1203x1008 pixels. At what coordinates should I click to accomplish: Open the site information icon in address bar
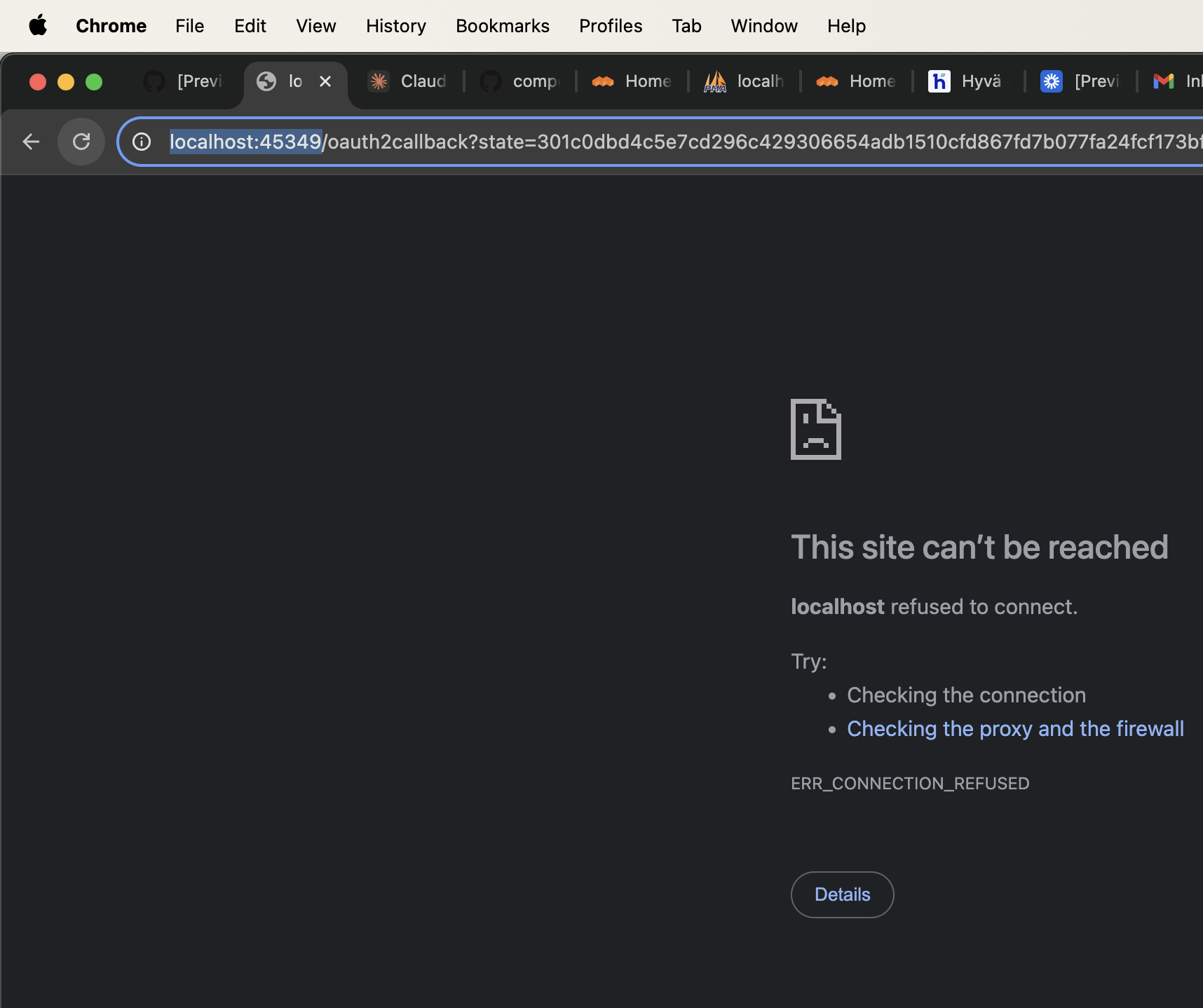coord(142,142)
